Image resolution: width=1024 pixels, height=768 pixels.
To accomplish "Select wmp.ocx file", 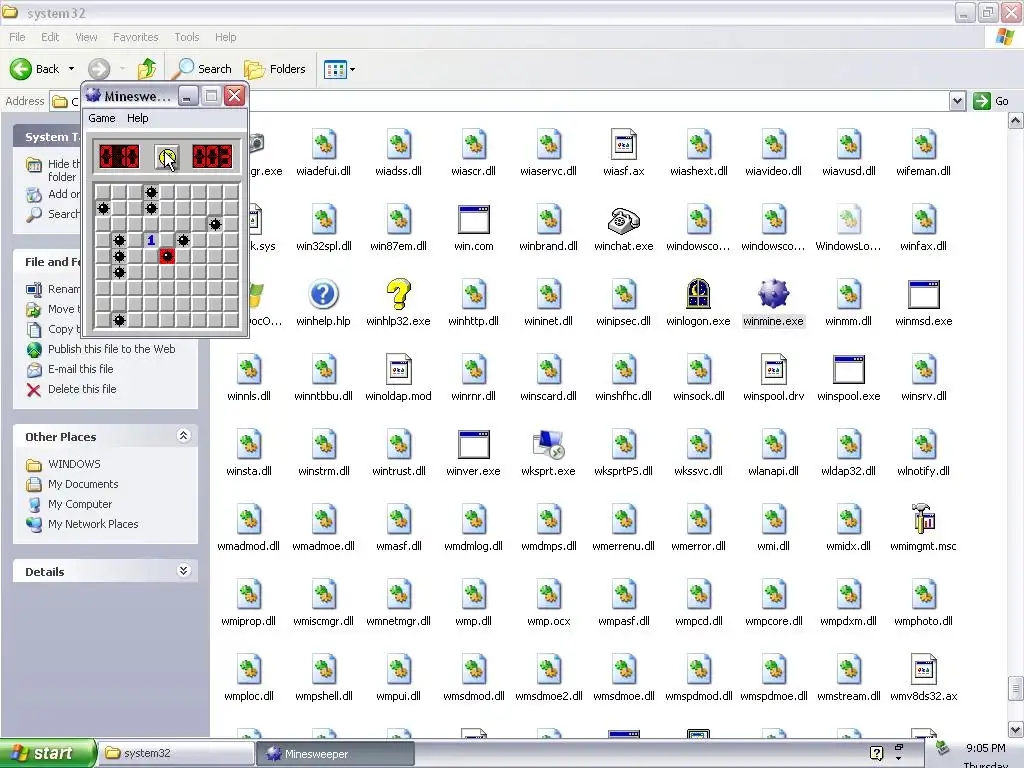I will tap(549, 605).
